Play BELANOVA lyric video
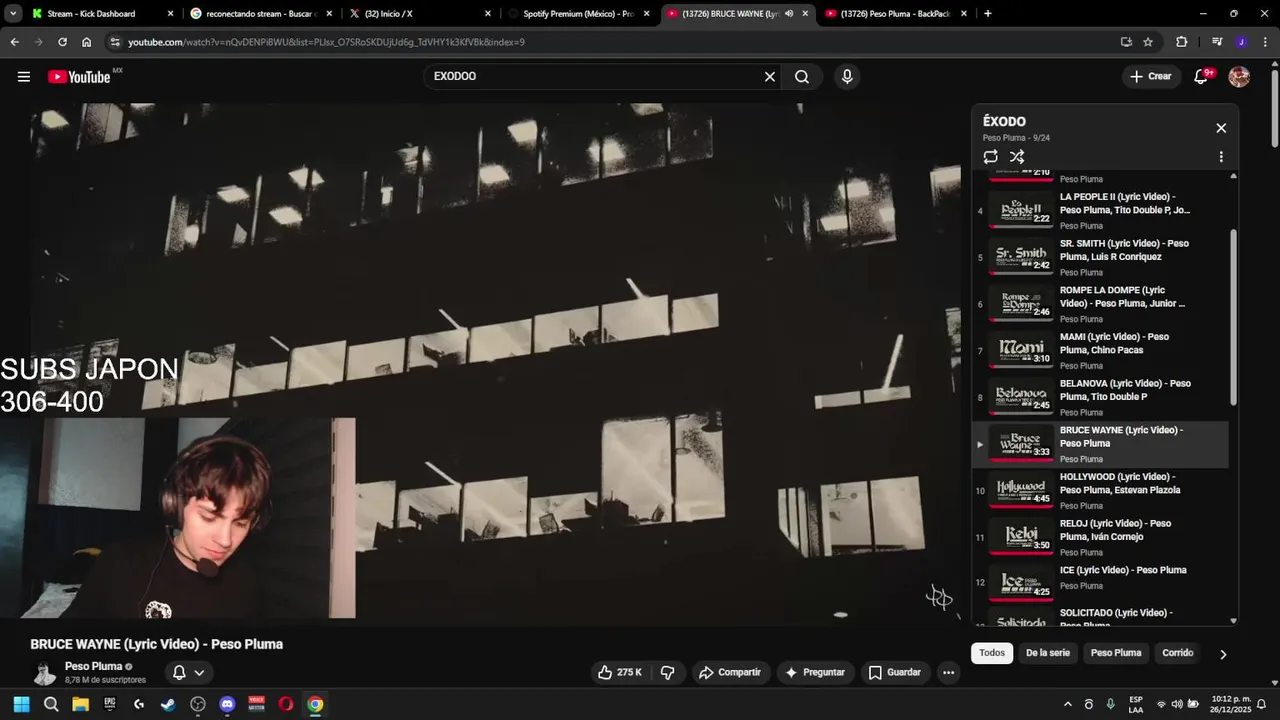 point(1100,398)
